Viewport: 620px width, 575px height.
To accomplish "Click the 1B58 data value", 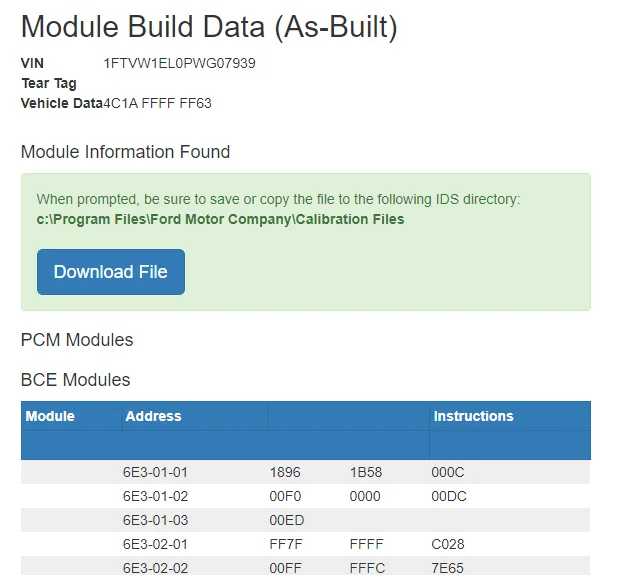I will point(366,472).
